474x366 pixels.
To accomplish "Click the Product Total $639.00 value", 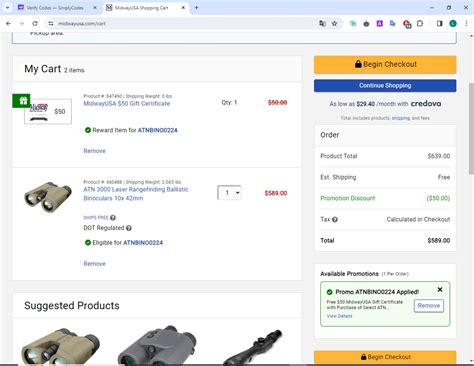I will tap(439, 156).
